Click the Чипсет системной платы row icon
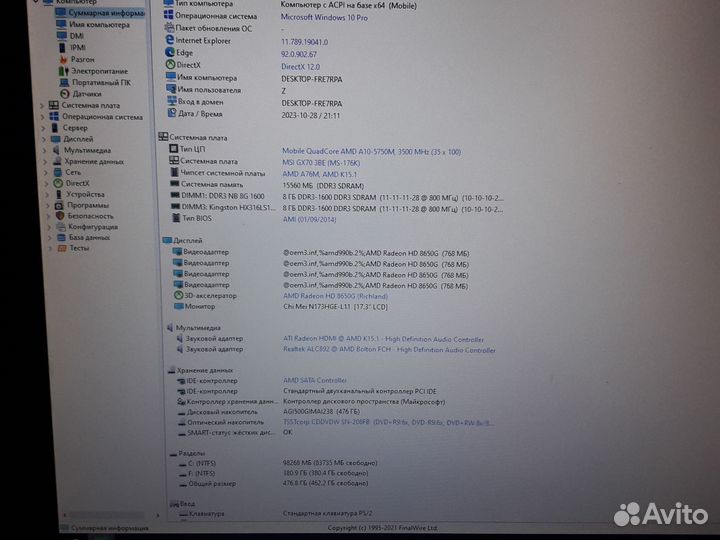Viewport: 720px width, 540px height. (174, 172)
